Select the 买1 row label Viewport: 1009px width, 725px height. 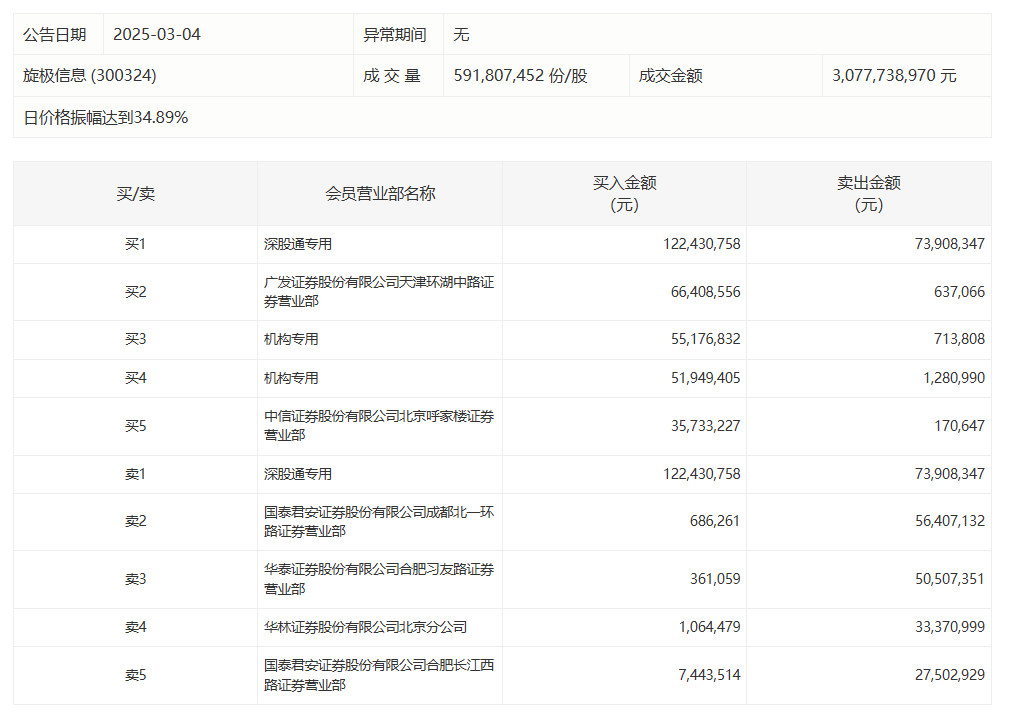pyautogui.click(x=136, y=244)
